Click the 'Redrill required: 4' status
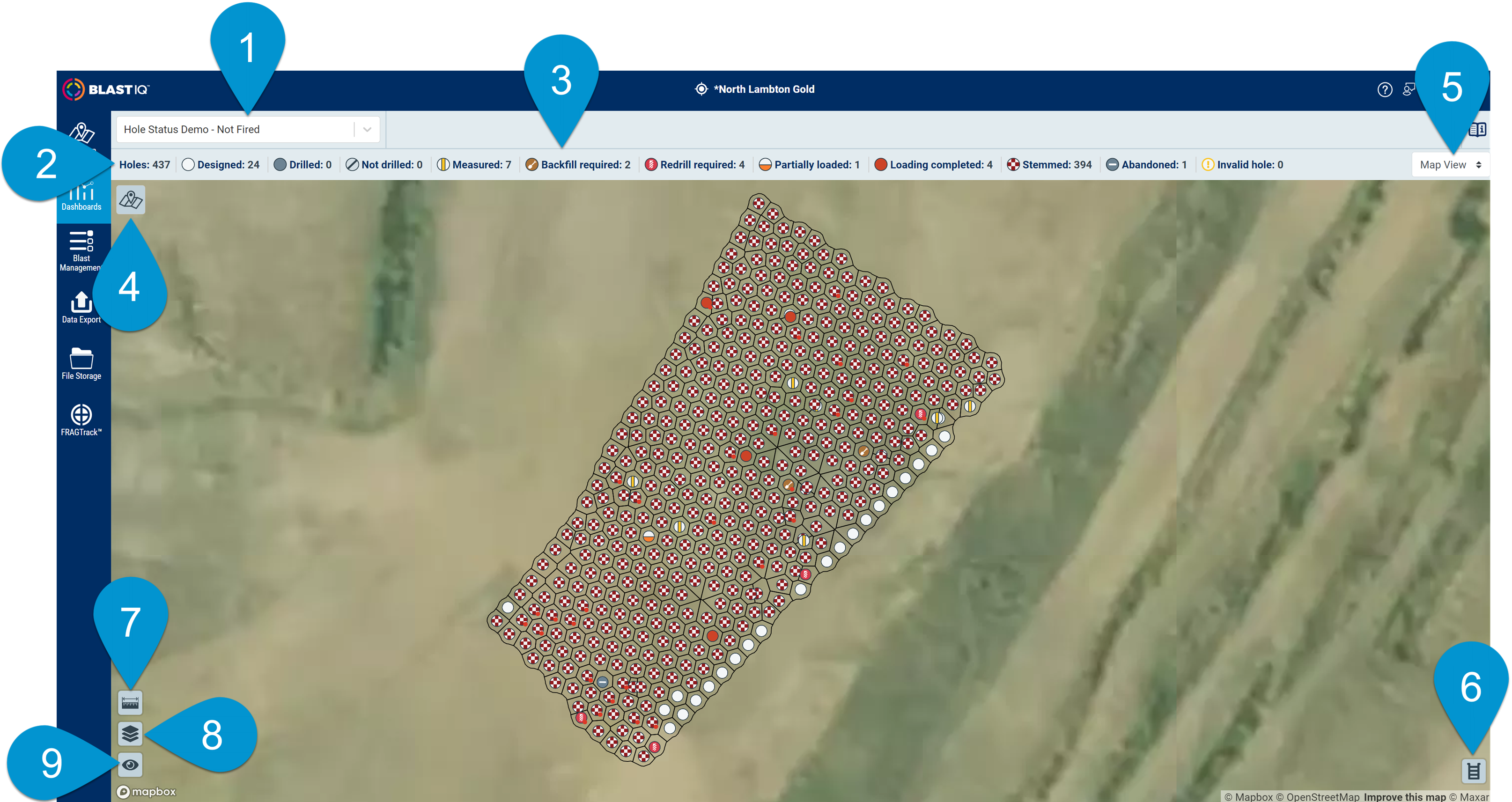 [695, 165]
